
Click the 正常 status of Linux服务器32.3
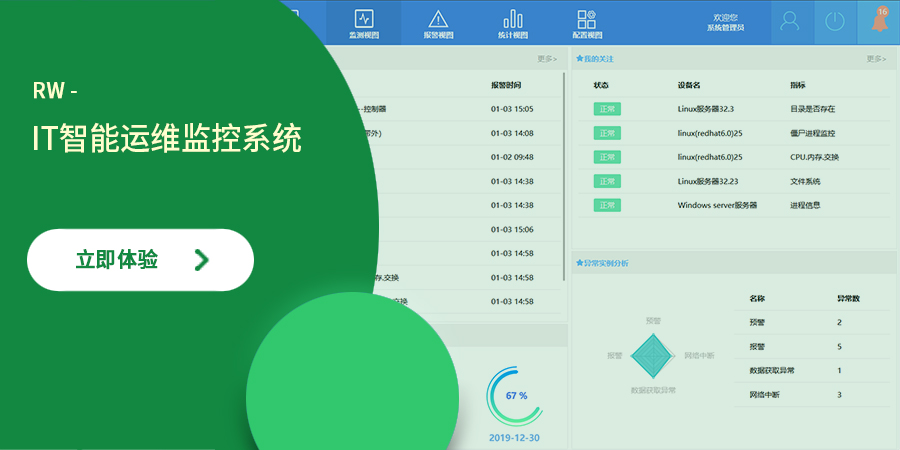pos(607,109)
